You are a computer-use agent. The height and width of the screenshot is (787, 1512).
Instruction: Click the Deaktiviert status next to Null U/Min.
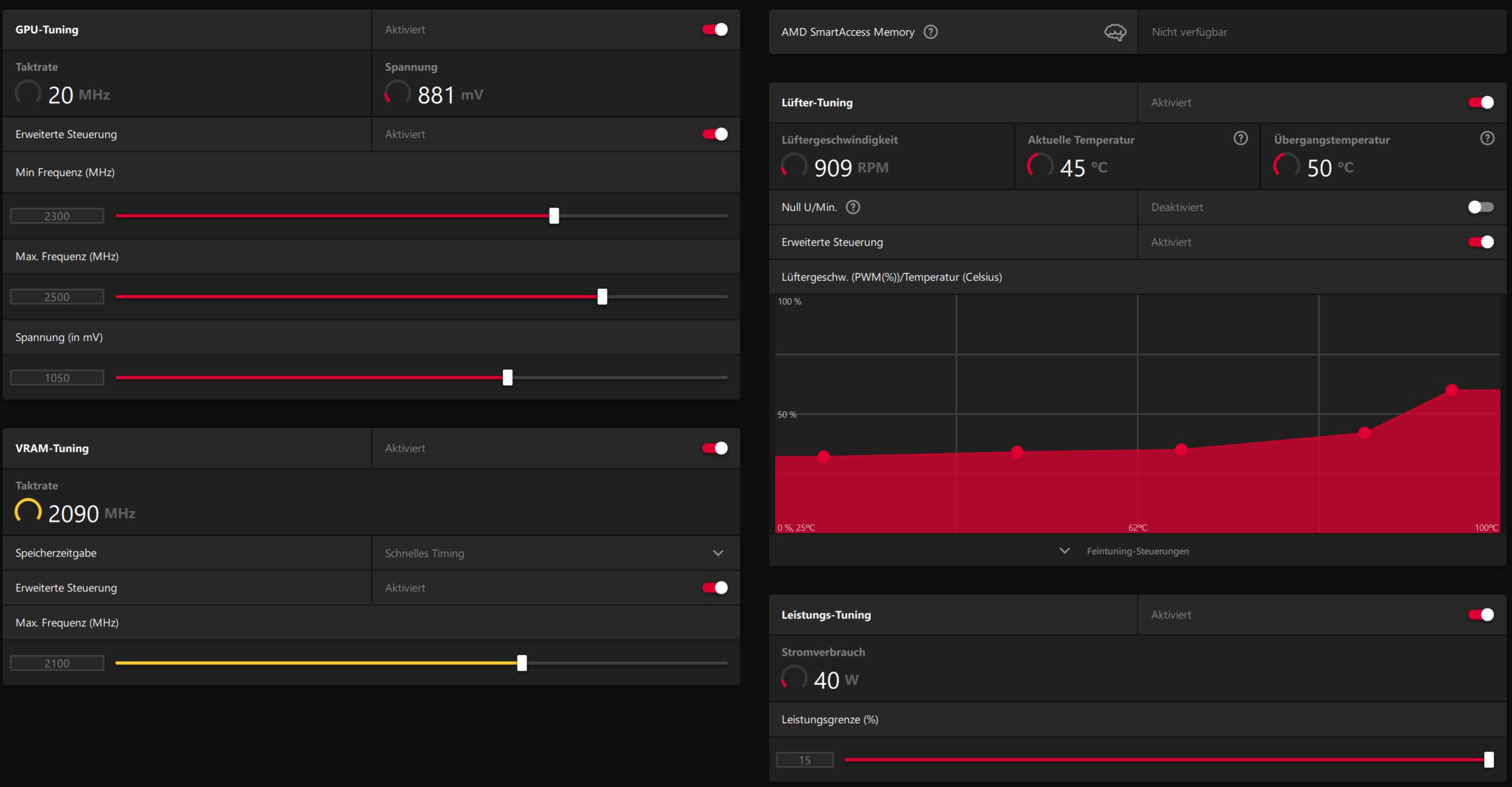[1177, 207]
